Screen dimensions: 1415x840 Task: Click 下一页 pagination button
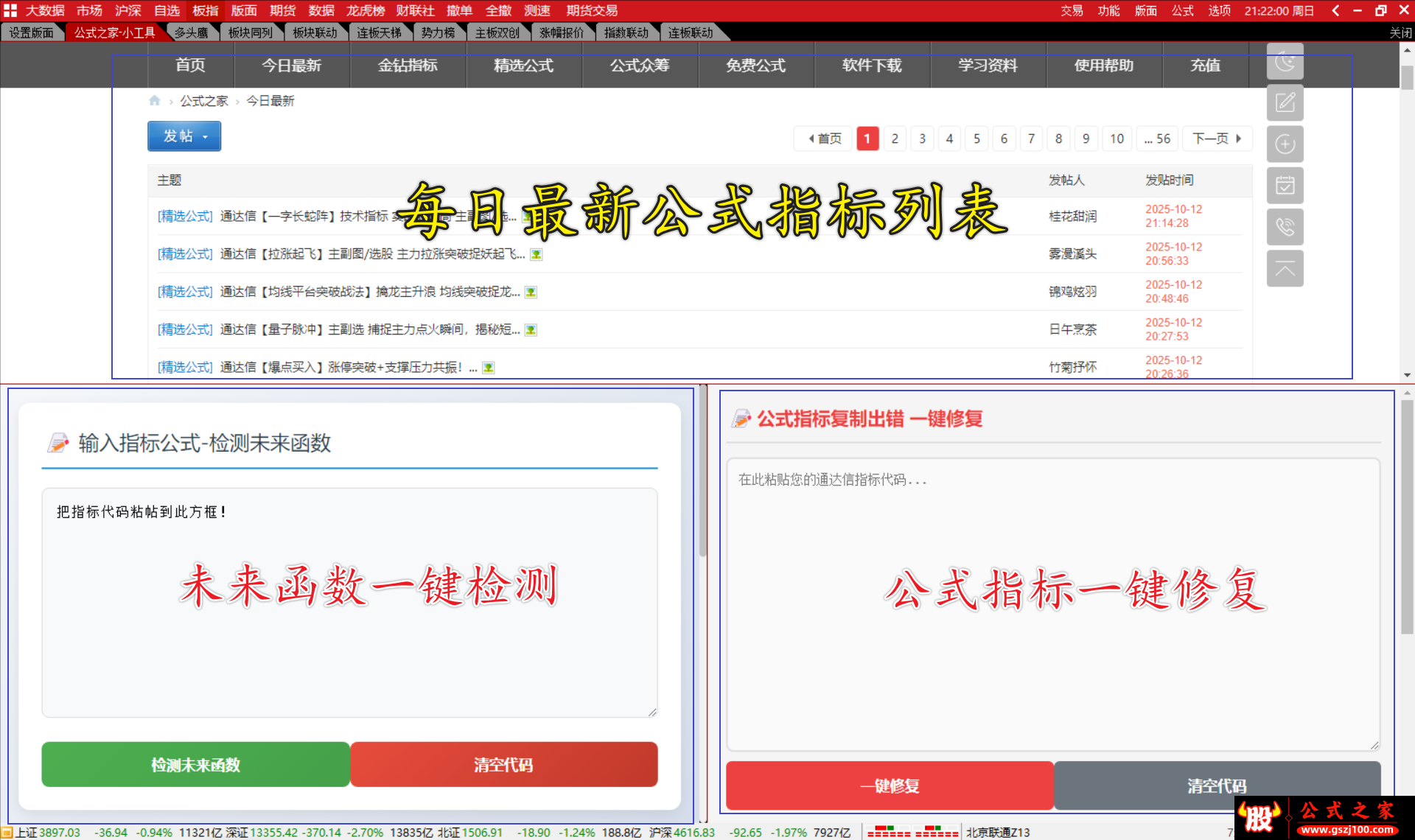click(x=1217, y=139)
